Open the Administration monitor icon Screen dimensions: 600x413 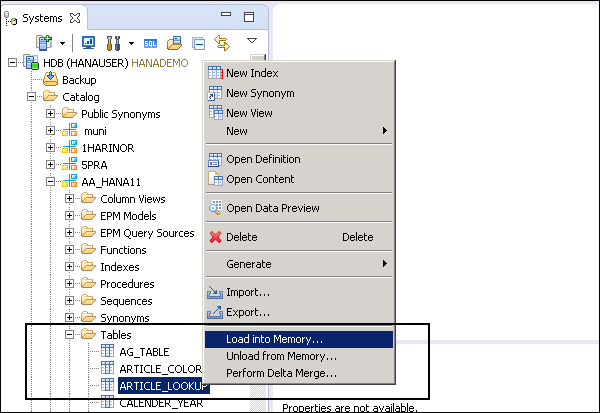[88, 42]
